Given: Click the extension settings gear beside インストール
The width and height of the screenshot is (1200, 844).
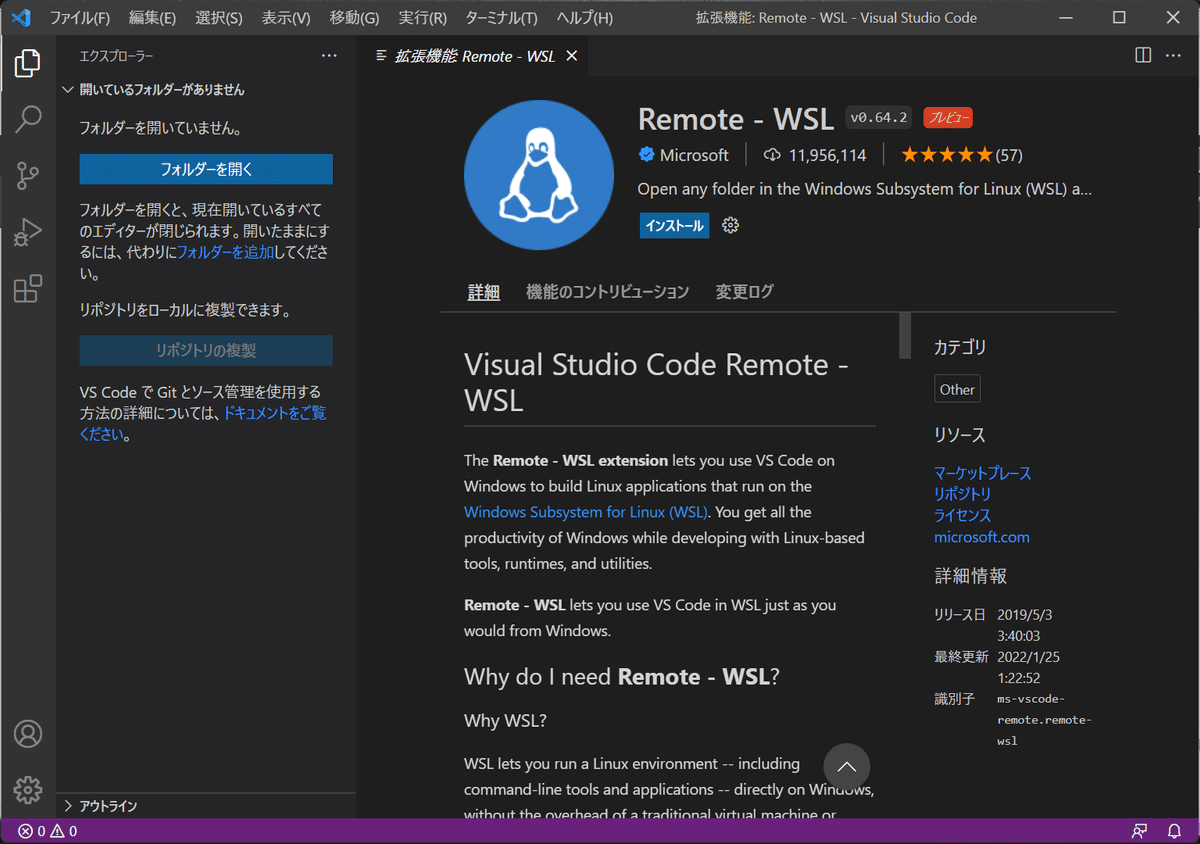Looking at the screenshot, I should tap(730, 225).
